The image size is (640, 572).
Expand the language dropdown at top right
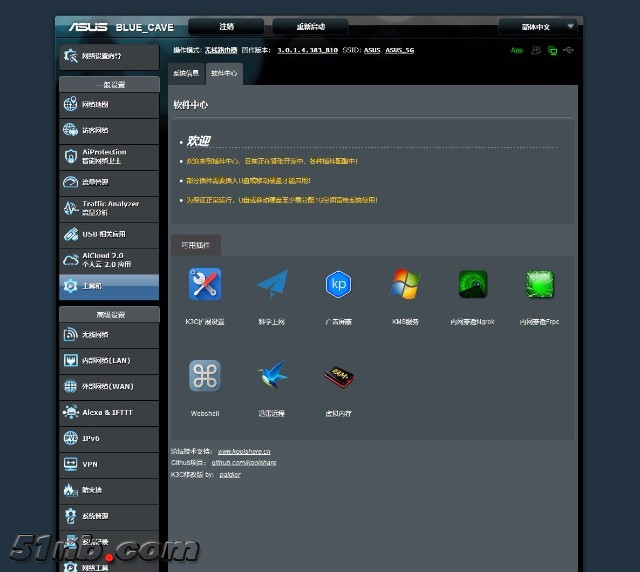click(x=538, y=27)
